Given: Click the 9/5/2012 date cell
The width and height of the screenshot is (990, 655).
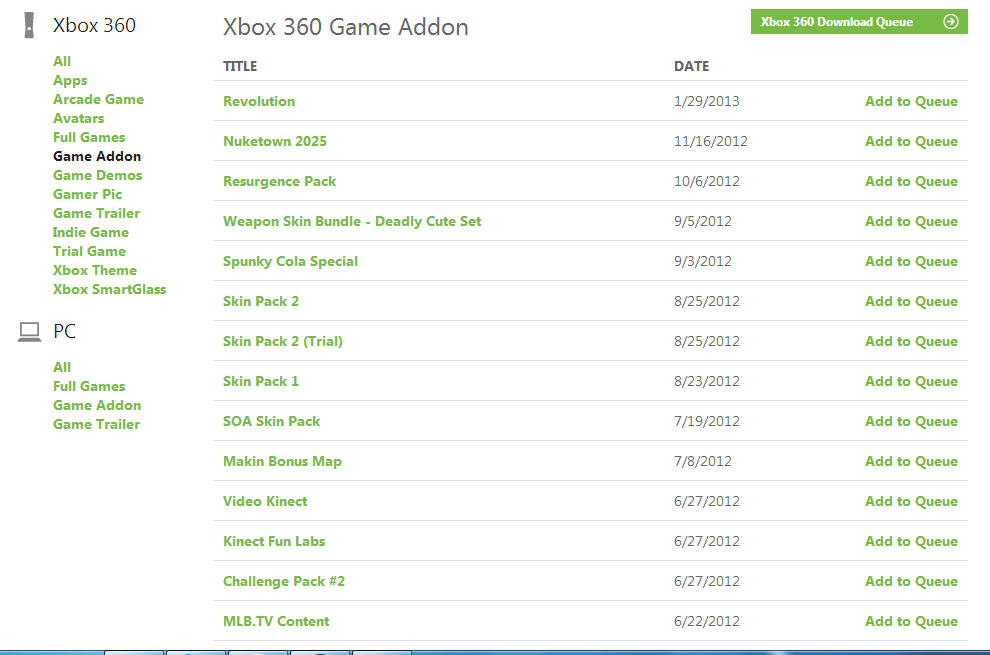Looking at the screenshot, I should point(703,221).
